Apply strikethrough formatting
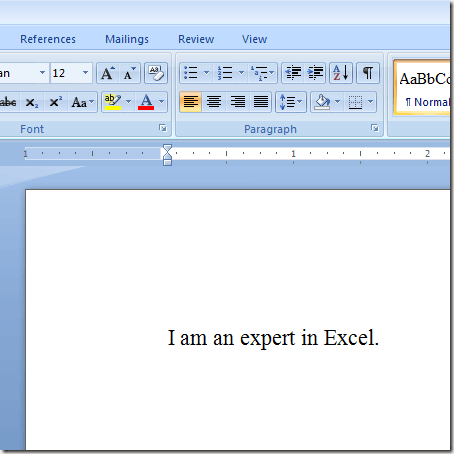This screenshot has width=454, height=454. [x=8, y=102]
